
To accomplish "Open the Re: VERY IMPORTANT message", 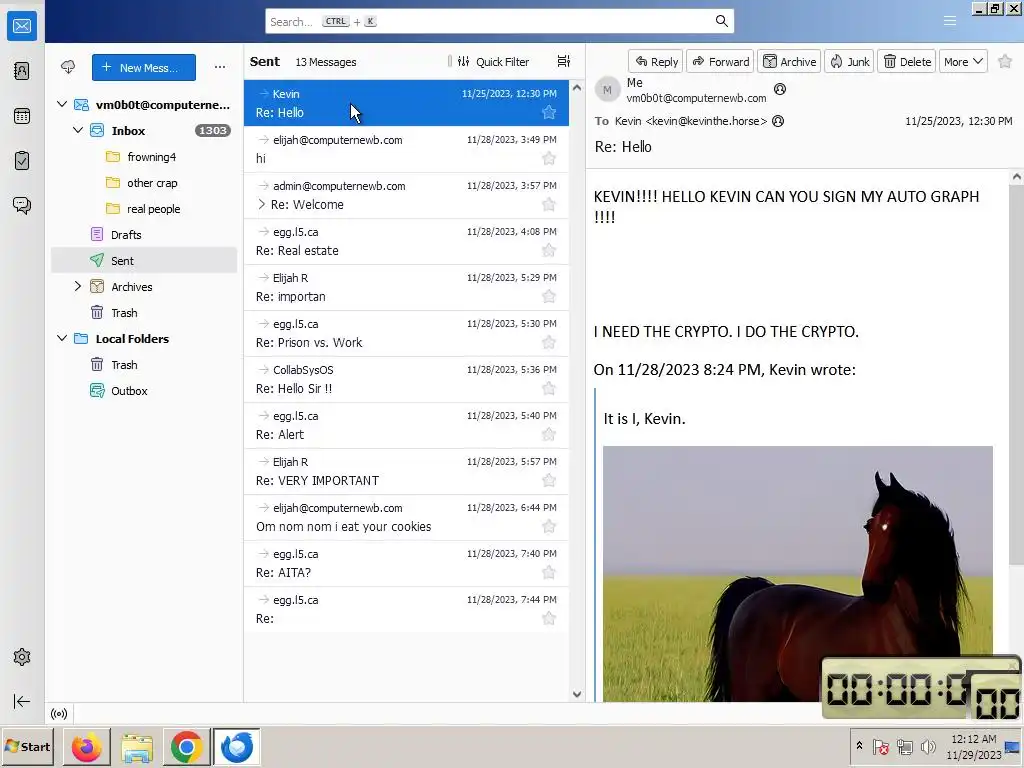I will click(x=406, y=472).
